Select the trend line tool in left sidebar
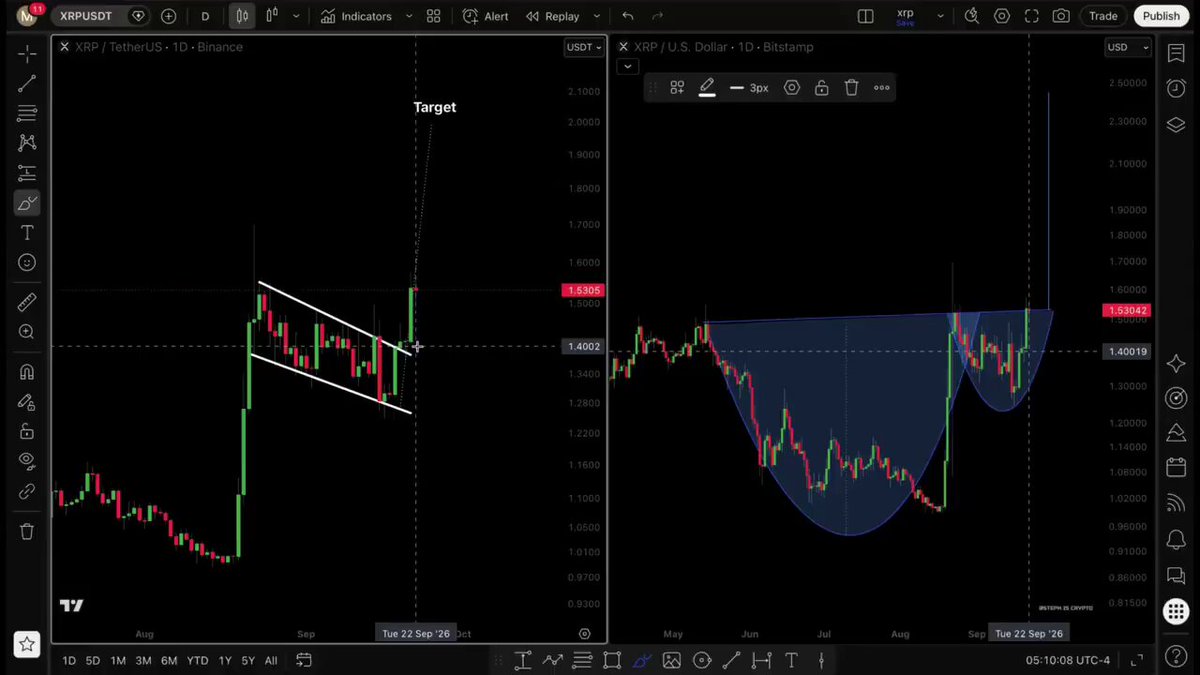The height and width of the screenshot is (675, 1200). coord(27,84)
